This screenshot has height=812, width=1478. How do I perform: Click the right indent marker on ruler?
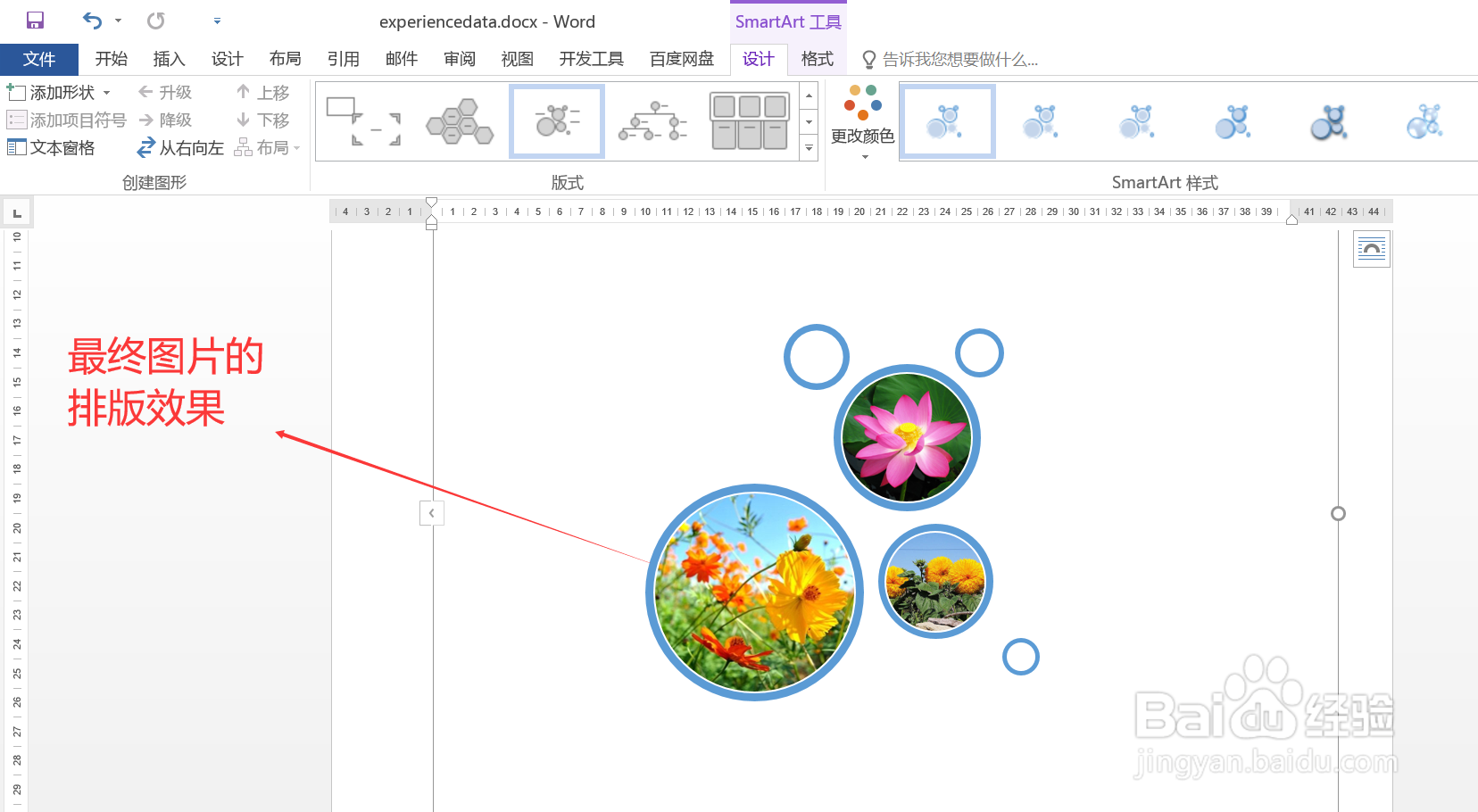[1291, 220]
